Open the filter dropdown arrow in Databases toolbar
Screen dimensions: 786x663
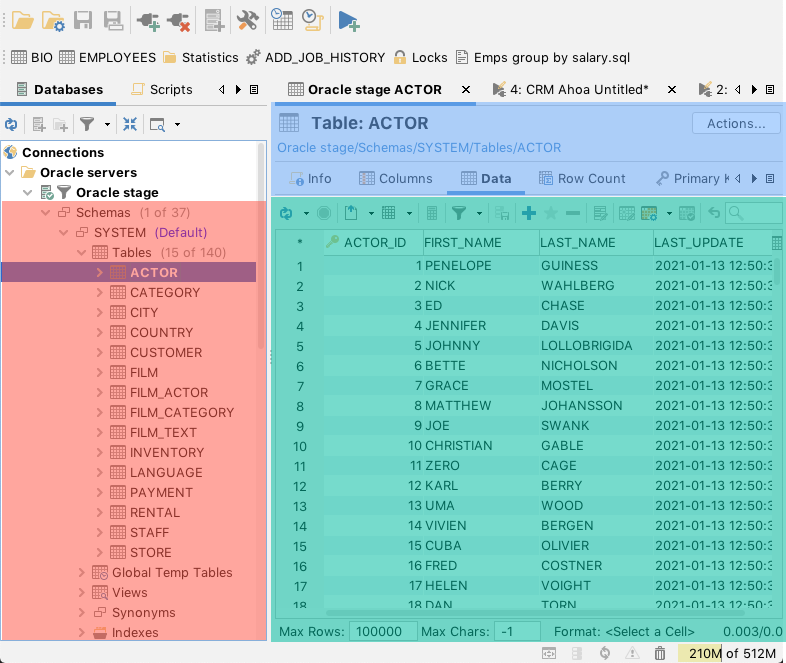pos(107,124)
